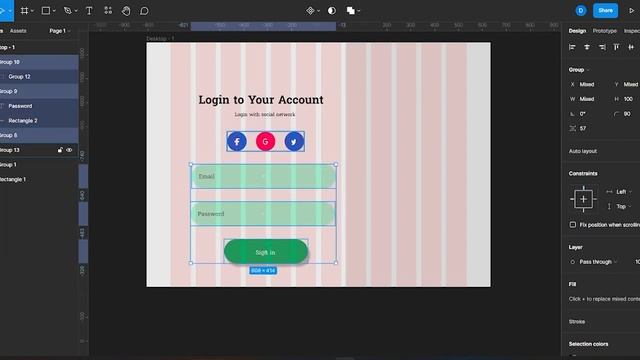Click Align horizontal centers icon
Image resolution: width=640 pixels, height=360 pixels.
(587, 47)
